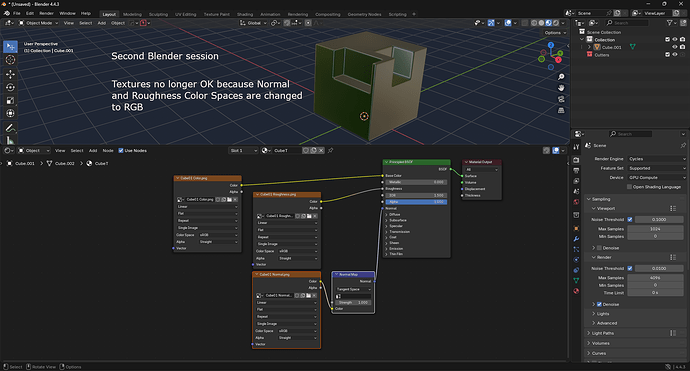Switch to the UV Editing workspace tab
Viewport: 690px width, 371px height.
tap(186, 14)
